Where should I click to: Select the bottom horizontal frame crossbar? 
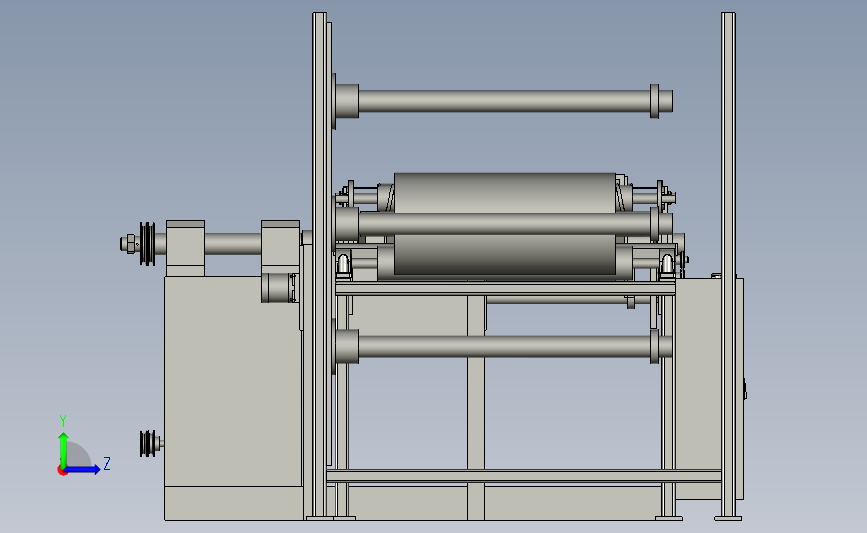pos(524,476)
